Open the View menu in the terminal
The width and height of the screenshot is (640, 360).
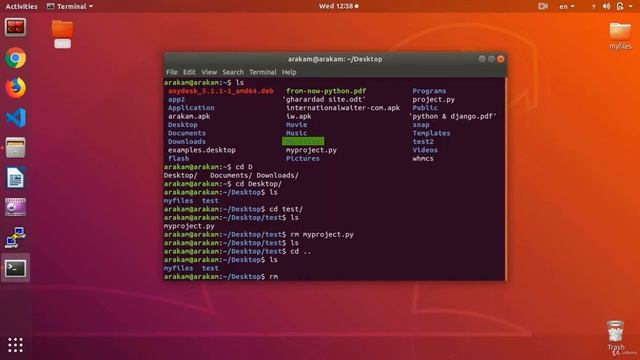click(209, 72)
